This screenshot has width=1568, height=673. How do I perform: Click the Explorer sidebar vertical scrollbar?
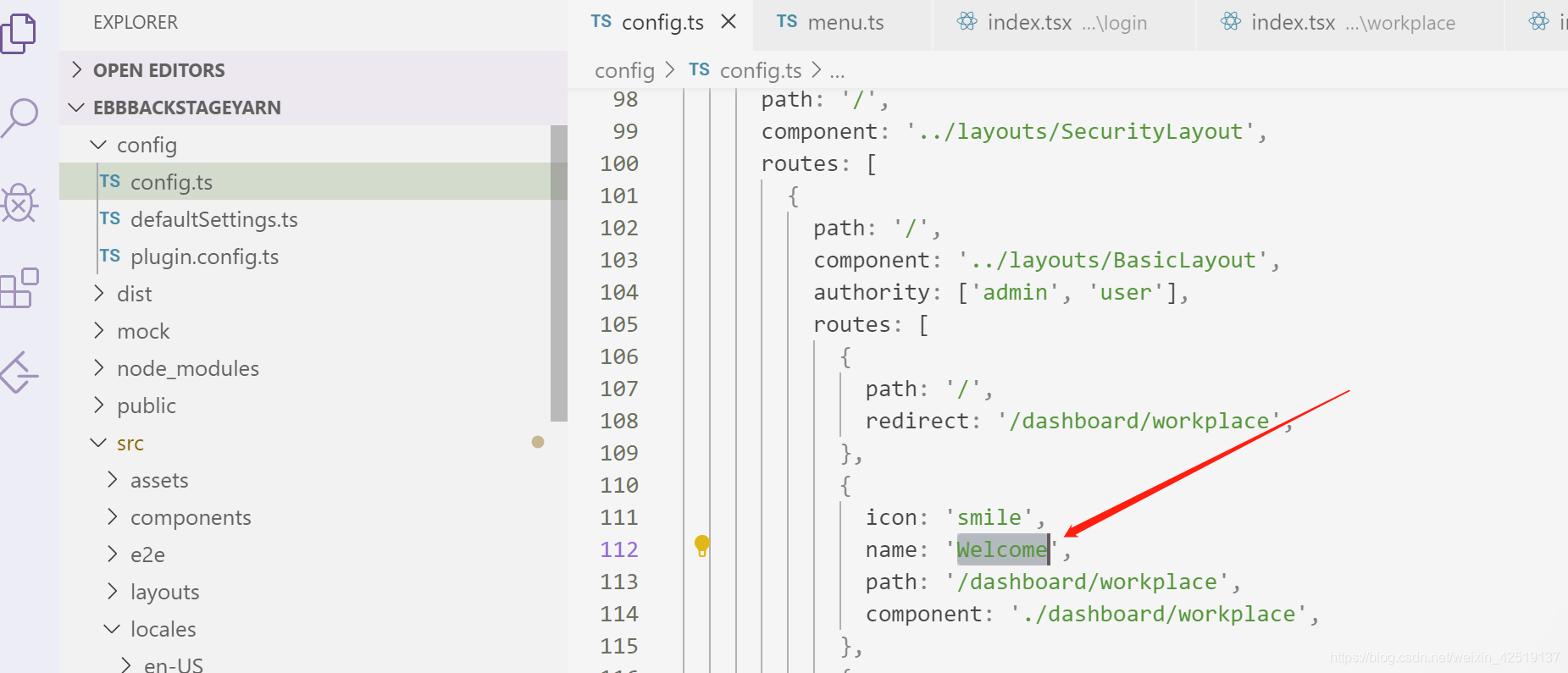pos(558,273)
